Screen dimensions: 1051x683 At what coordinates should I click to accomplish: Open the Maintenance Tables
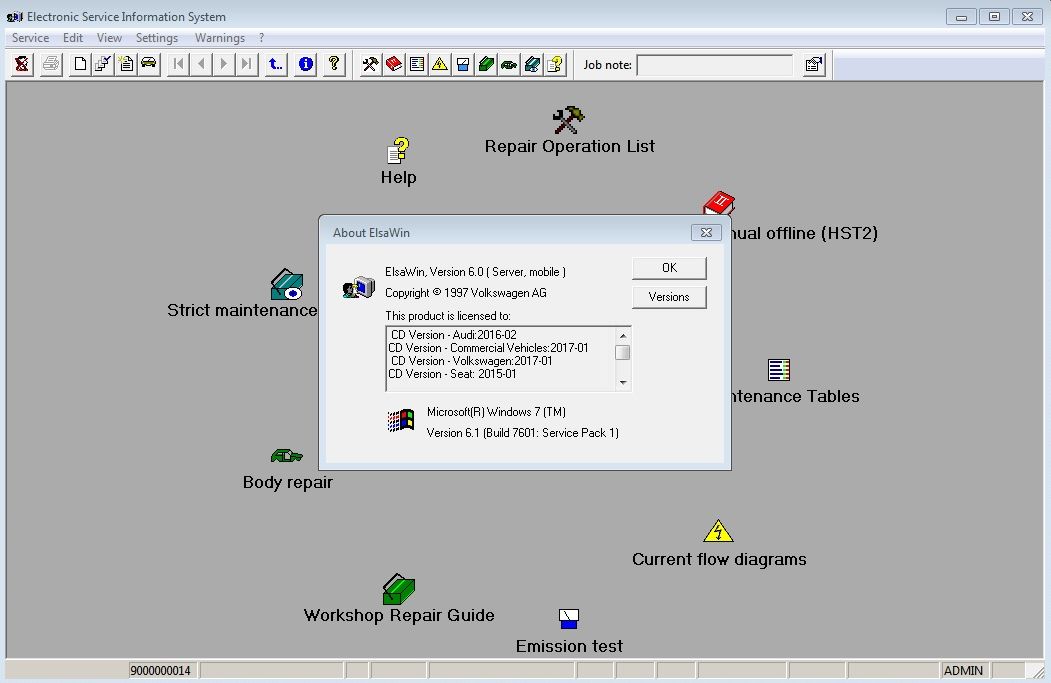tap(778, 371)
